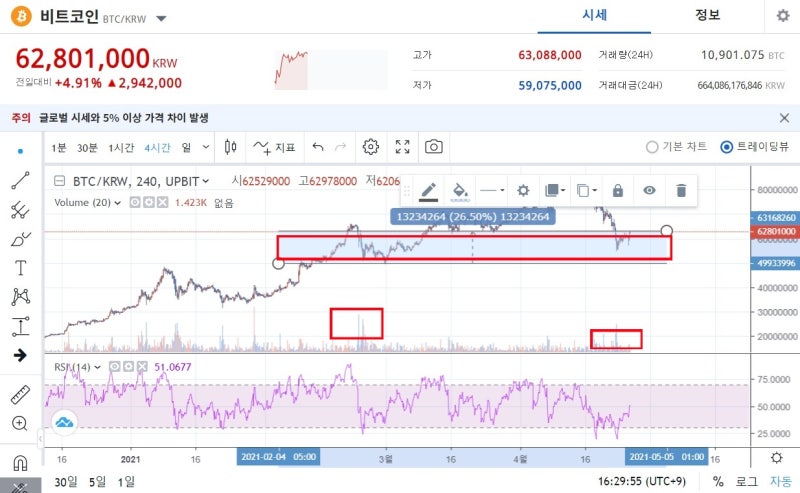Viewport: 800px width, 493px height.
Task: Open the 지표 indicators menu
Action: (x=274, y=147)
